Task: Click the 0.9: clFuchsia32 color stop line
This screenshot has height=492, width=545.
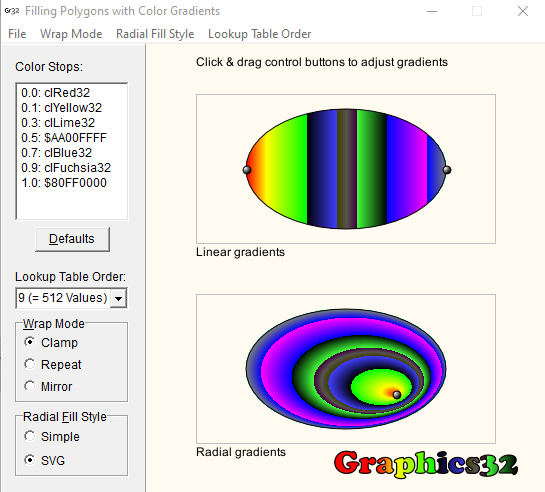Action: [72, 167]
